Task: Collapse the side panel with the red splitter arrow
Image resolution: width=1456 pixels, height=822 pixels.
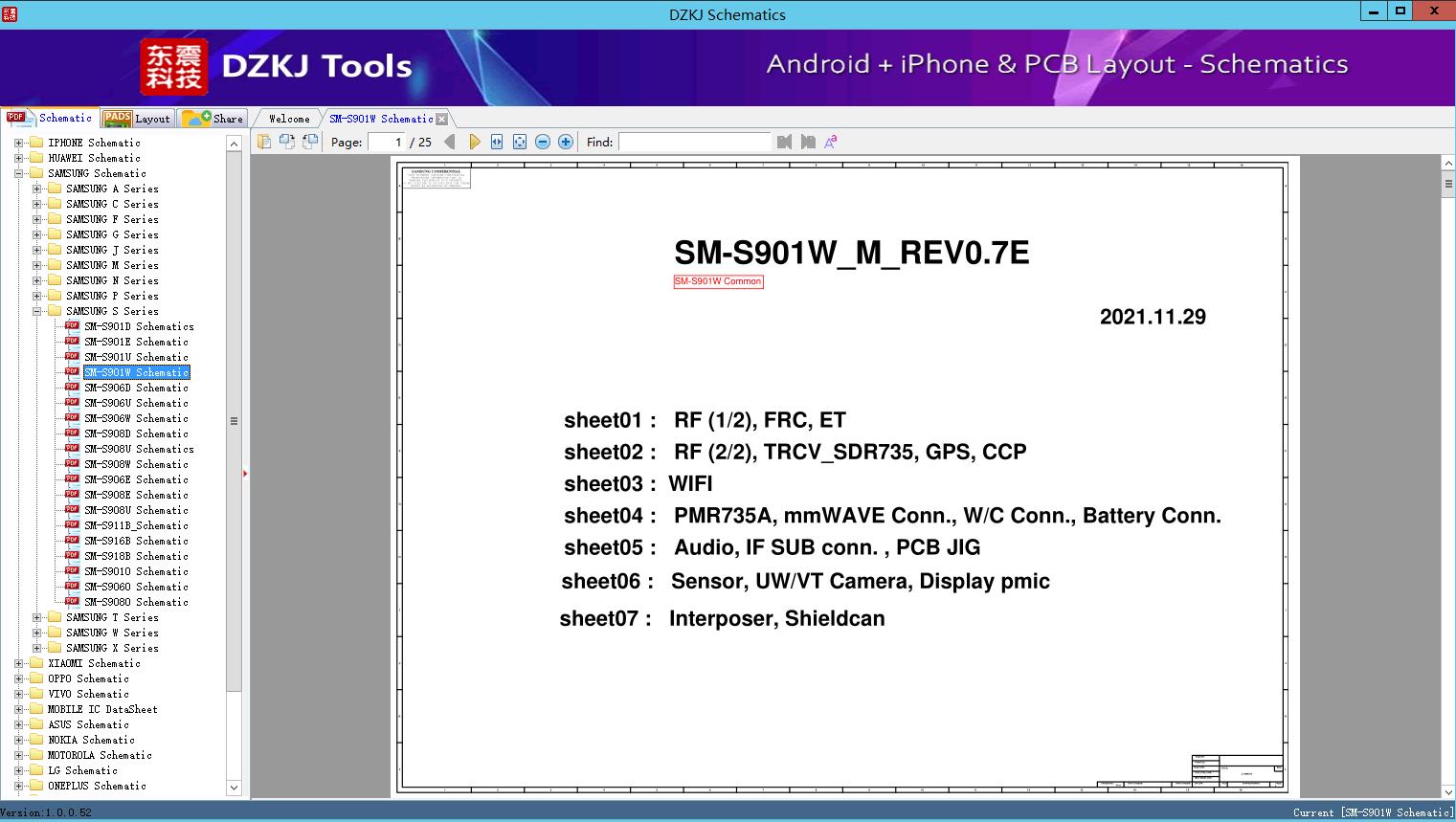Action: 245,473
